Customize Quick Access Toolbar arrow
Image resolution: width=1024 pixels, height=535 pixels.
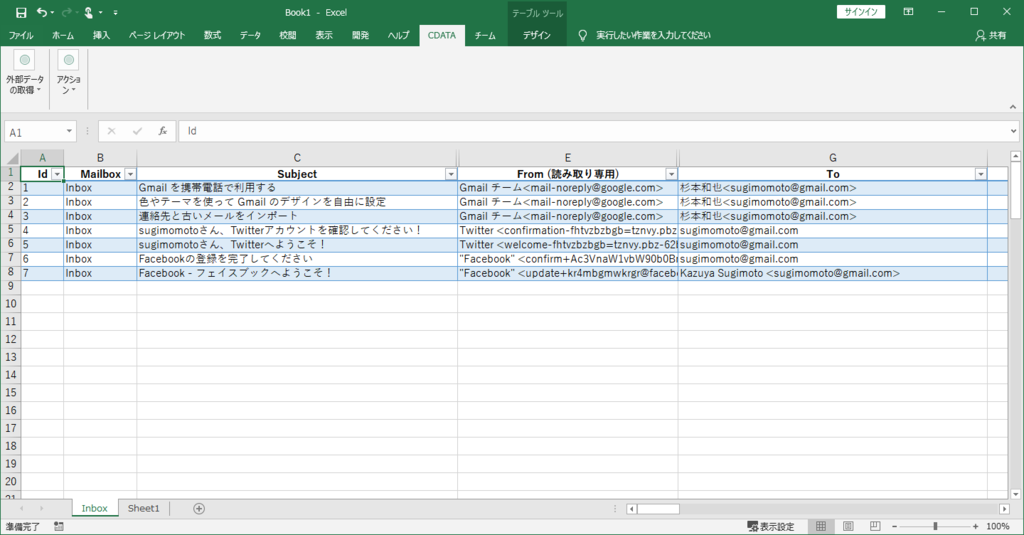coord(116,12)
